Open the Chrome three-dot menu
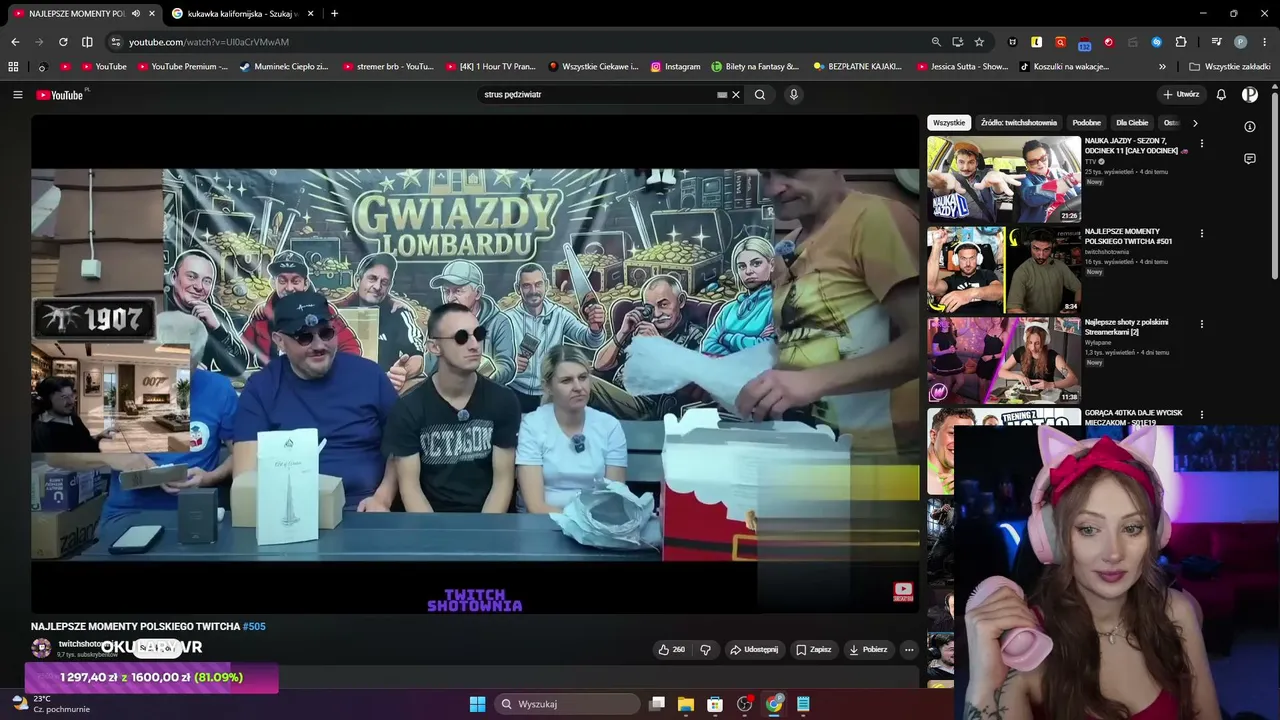Screen dimensions: 1280x720 (x=1265, y=42)
